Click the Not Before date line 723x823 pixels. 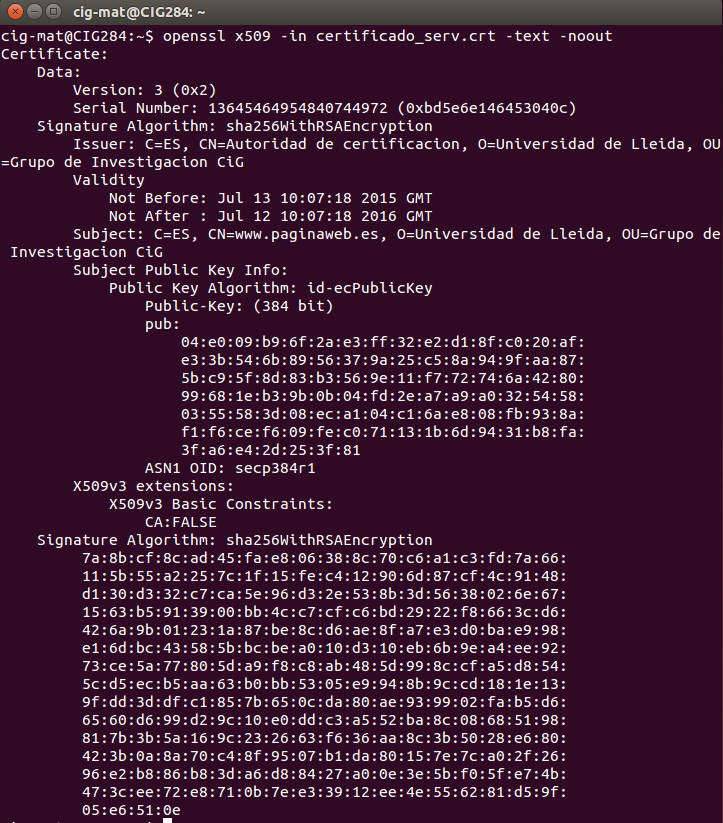[x=270, y=199]
